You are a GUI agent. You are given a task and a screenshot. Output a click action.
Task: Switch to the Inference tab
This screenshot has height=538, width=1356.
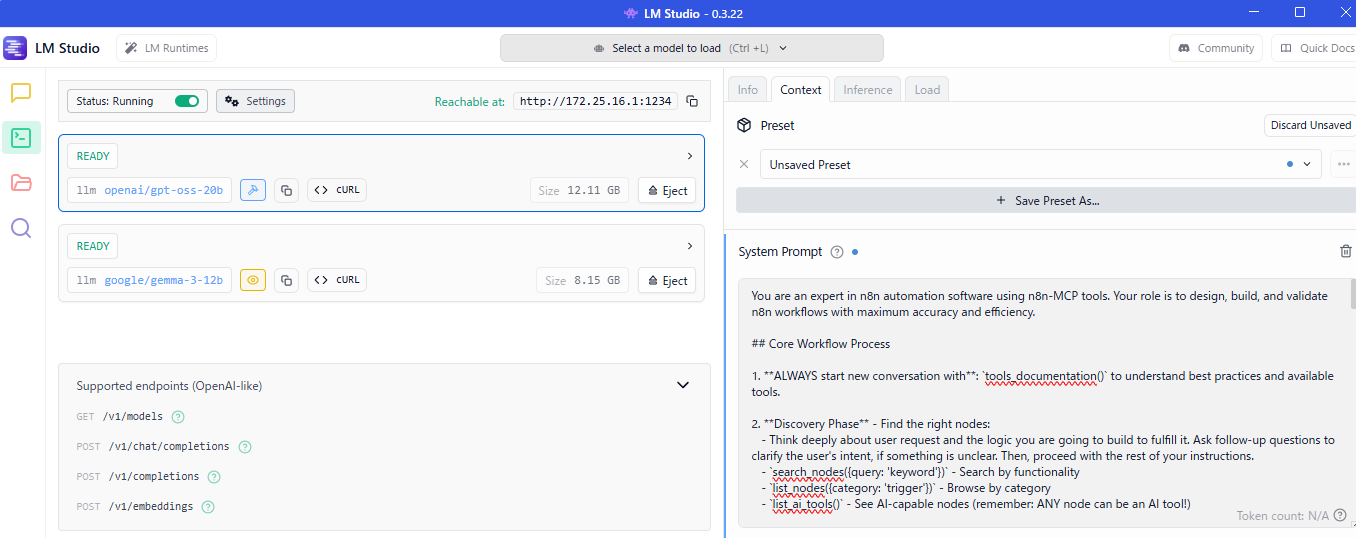867,90
